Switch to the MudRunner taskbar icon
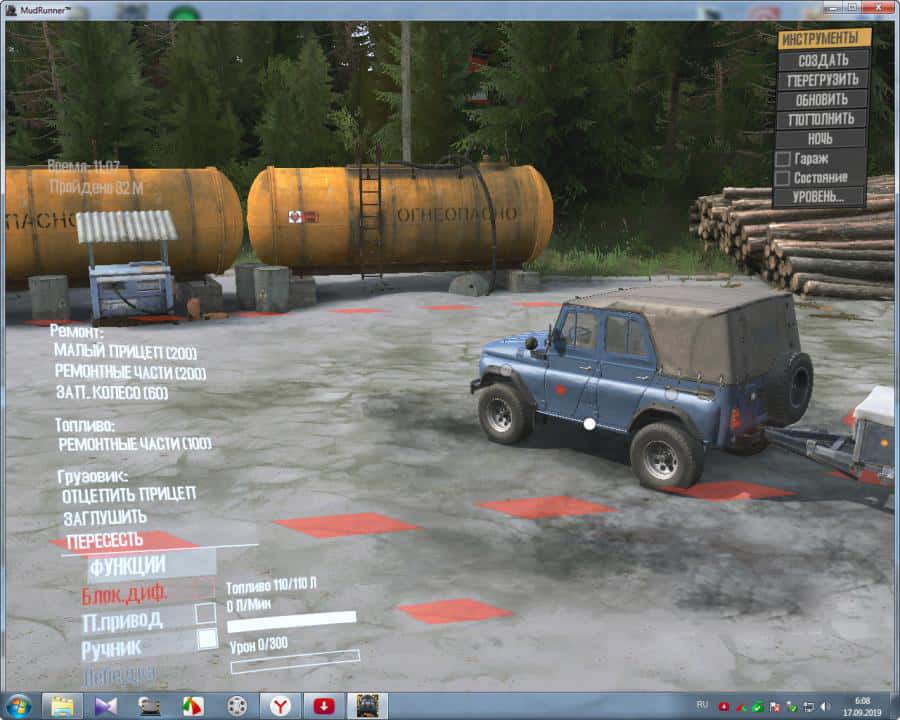 [367, 705]
